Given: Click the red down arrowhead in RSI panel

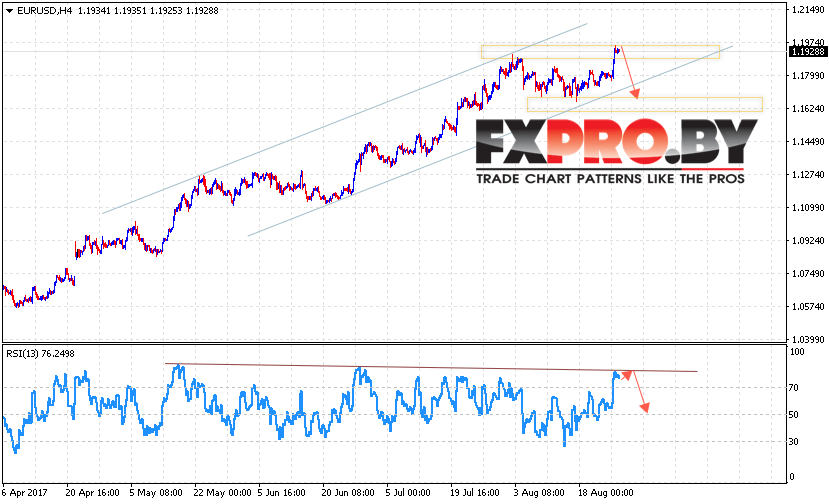Looking at the screenshot, I should coord(646,406).
